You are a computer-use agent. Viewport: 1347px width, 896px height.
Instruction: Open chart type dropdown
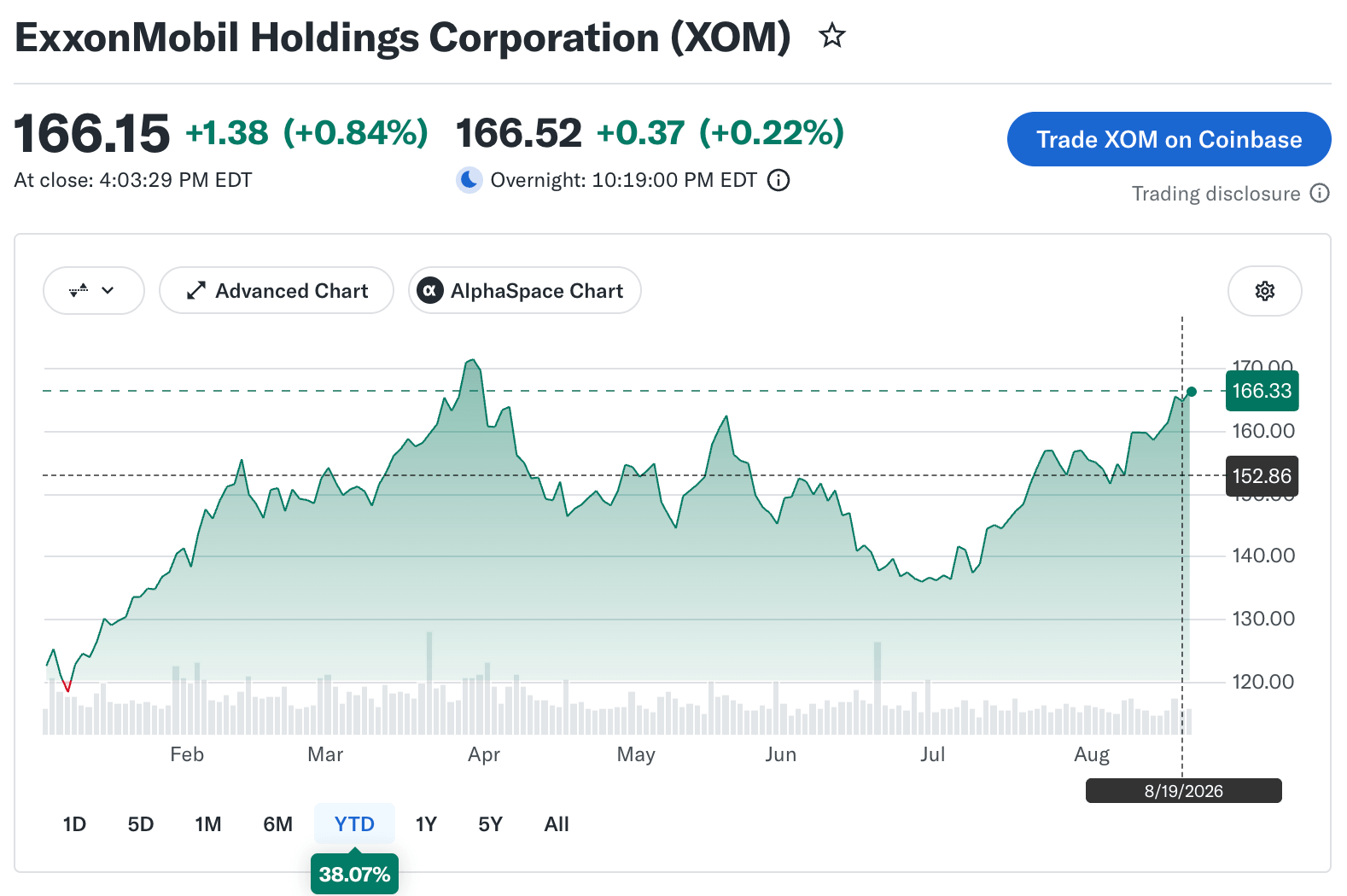94,290
